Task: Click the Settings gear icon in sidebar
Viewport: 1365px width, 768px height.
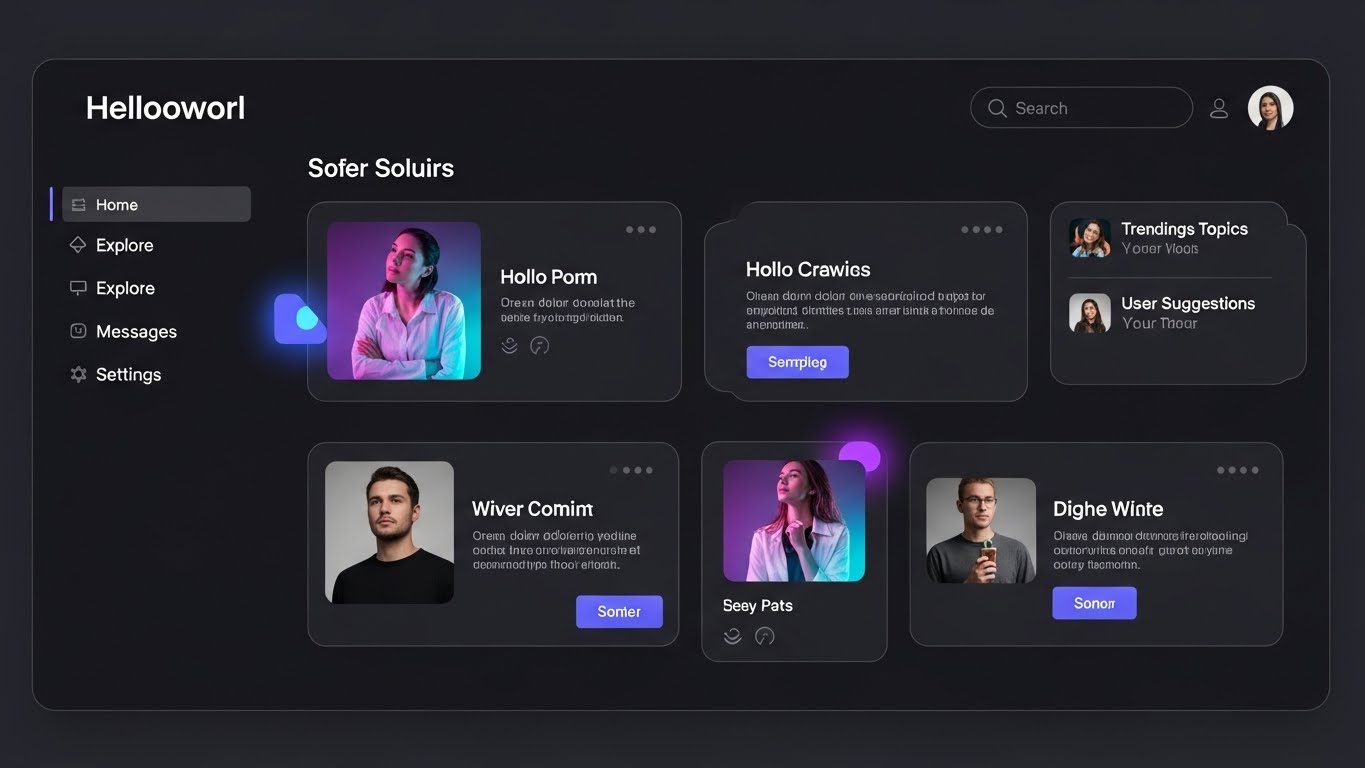Action: click(78, 374)
